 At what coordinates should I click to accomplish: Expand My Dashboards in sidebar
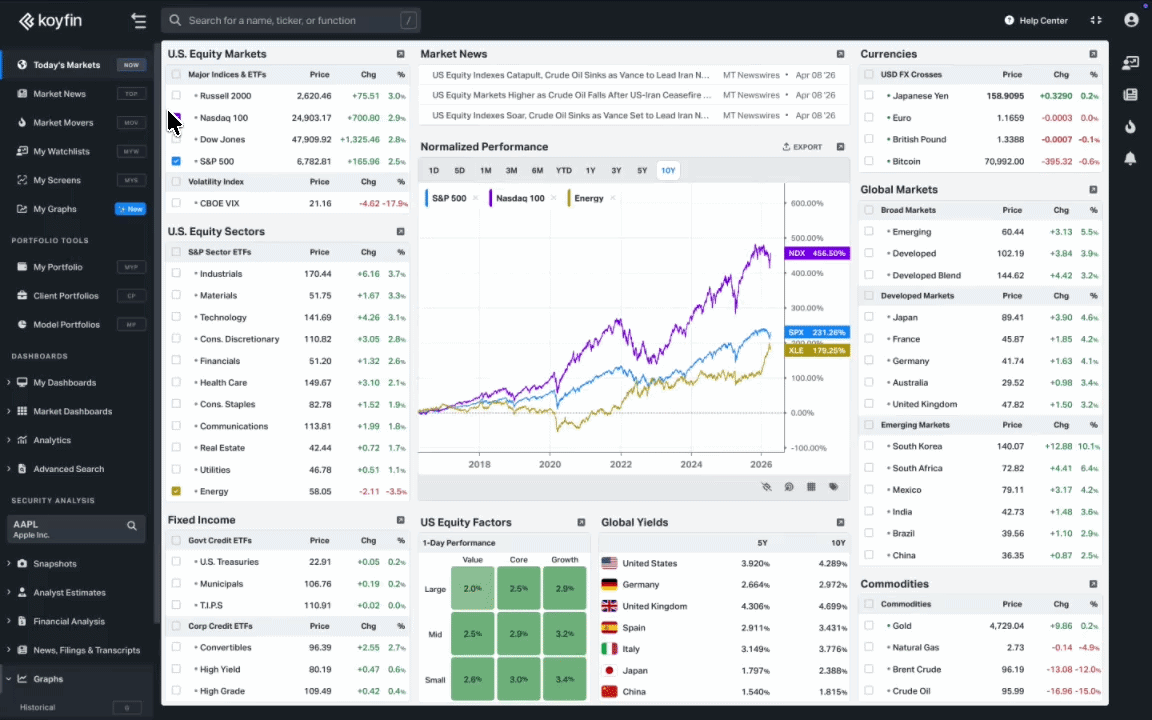pos(9,382)
